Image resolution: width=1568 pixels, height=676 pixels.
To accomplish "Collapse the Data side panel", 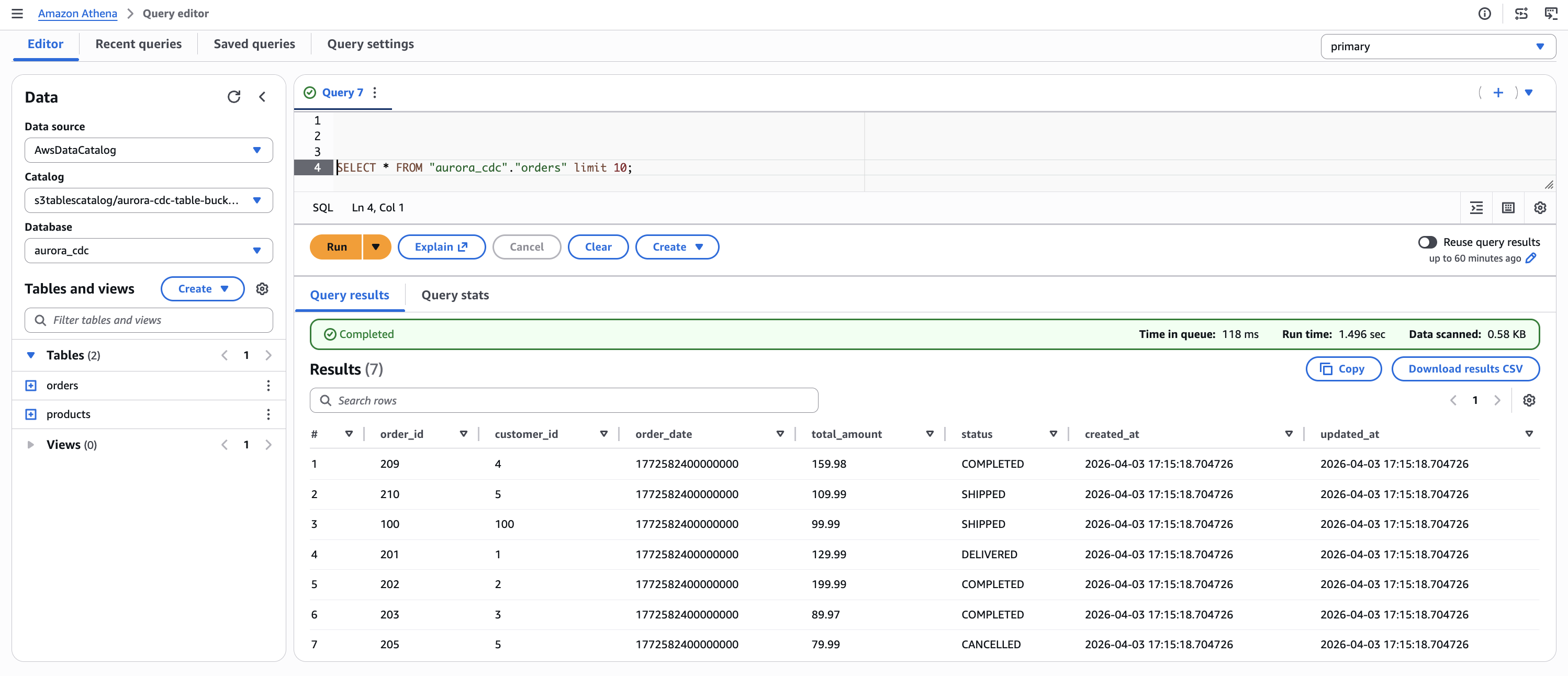I will click(262, 97).
